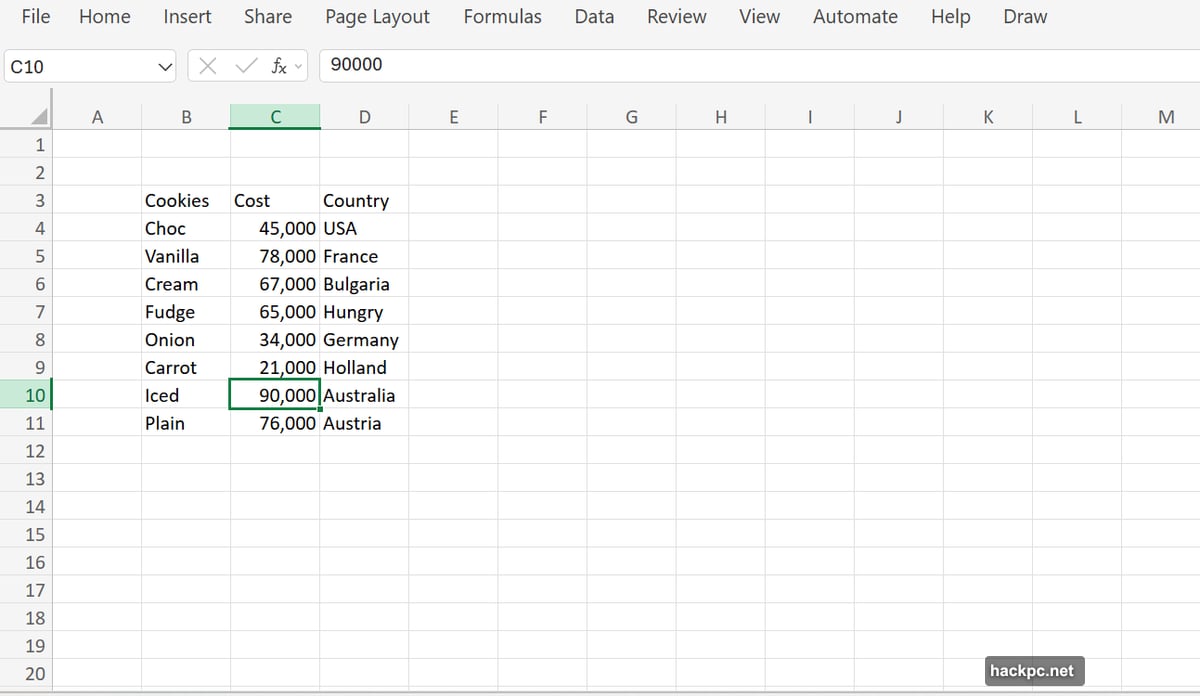Open the Name Box dropdown arrow

[x=163, y=66]
